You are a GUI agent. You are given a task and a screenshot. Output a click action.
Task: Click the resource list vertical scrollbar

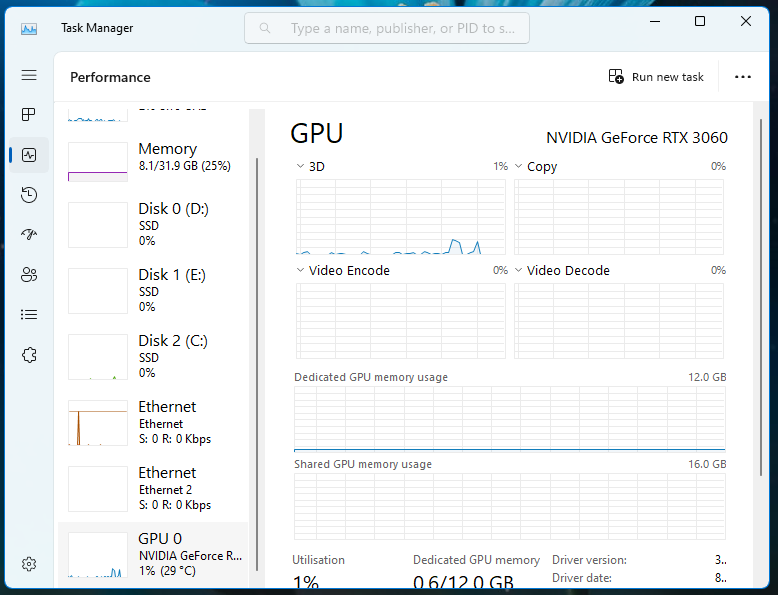pos(257,365)
